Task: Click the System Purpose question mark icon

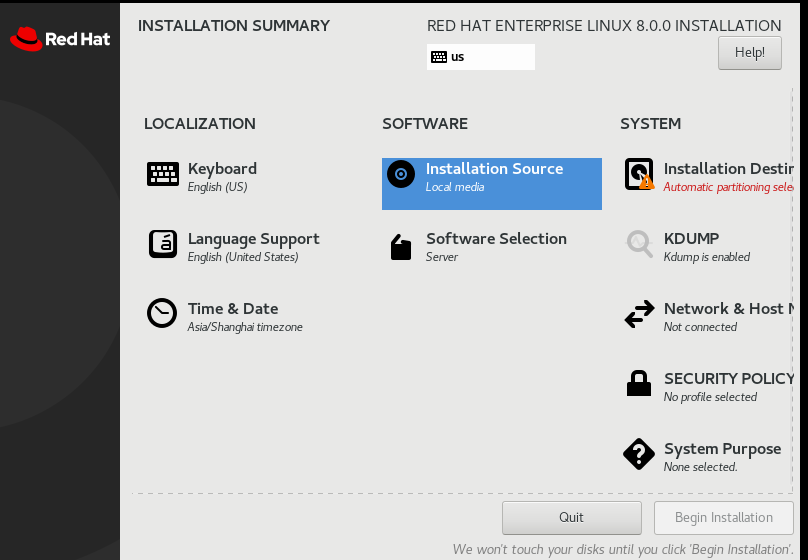Action: pos(639,454)
